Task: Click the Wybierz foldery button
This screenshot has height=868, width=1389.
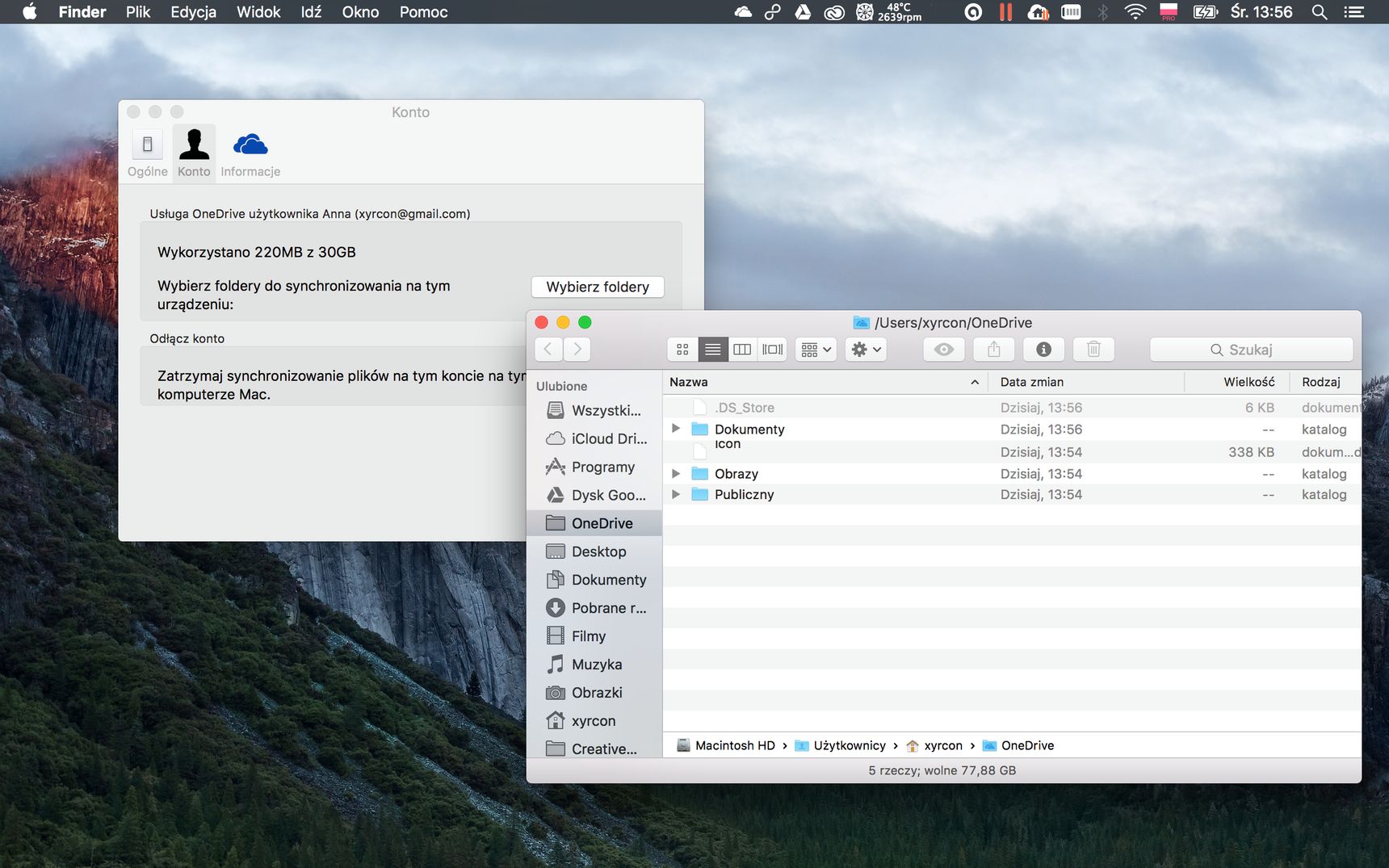Action: tap(598, 287)
